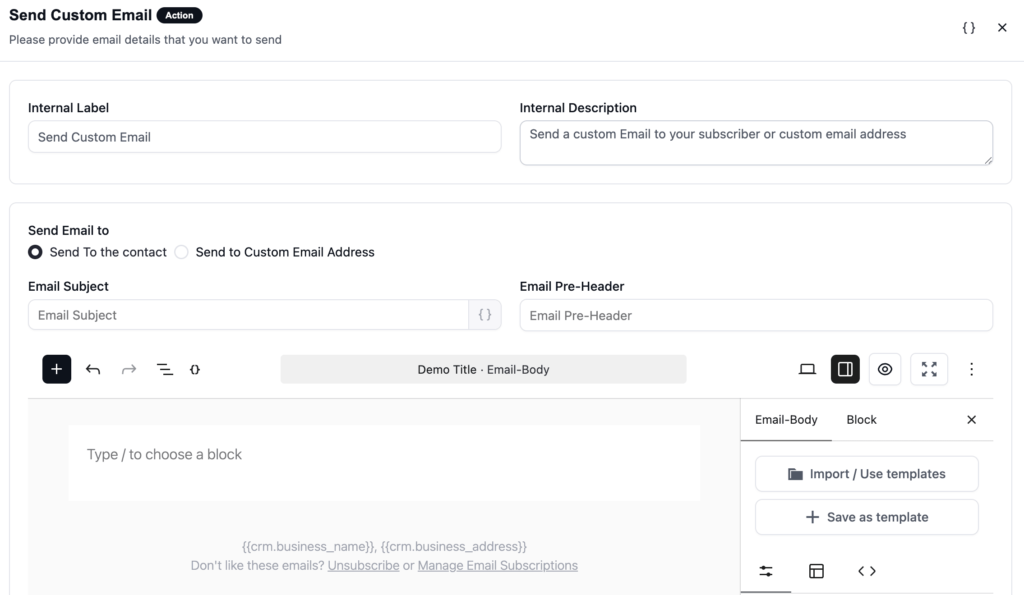The image size is (1024, 595).
Task: Click the curly braces icon in dialog header
Action: 968,27
